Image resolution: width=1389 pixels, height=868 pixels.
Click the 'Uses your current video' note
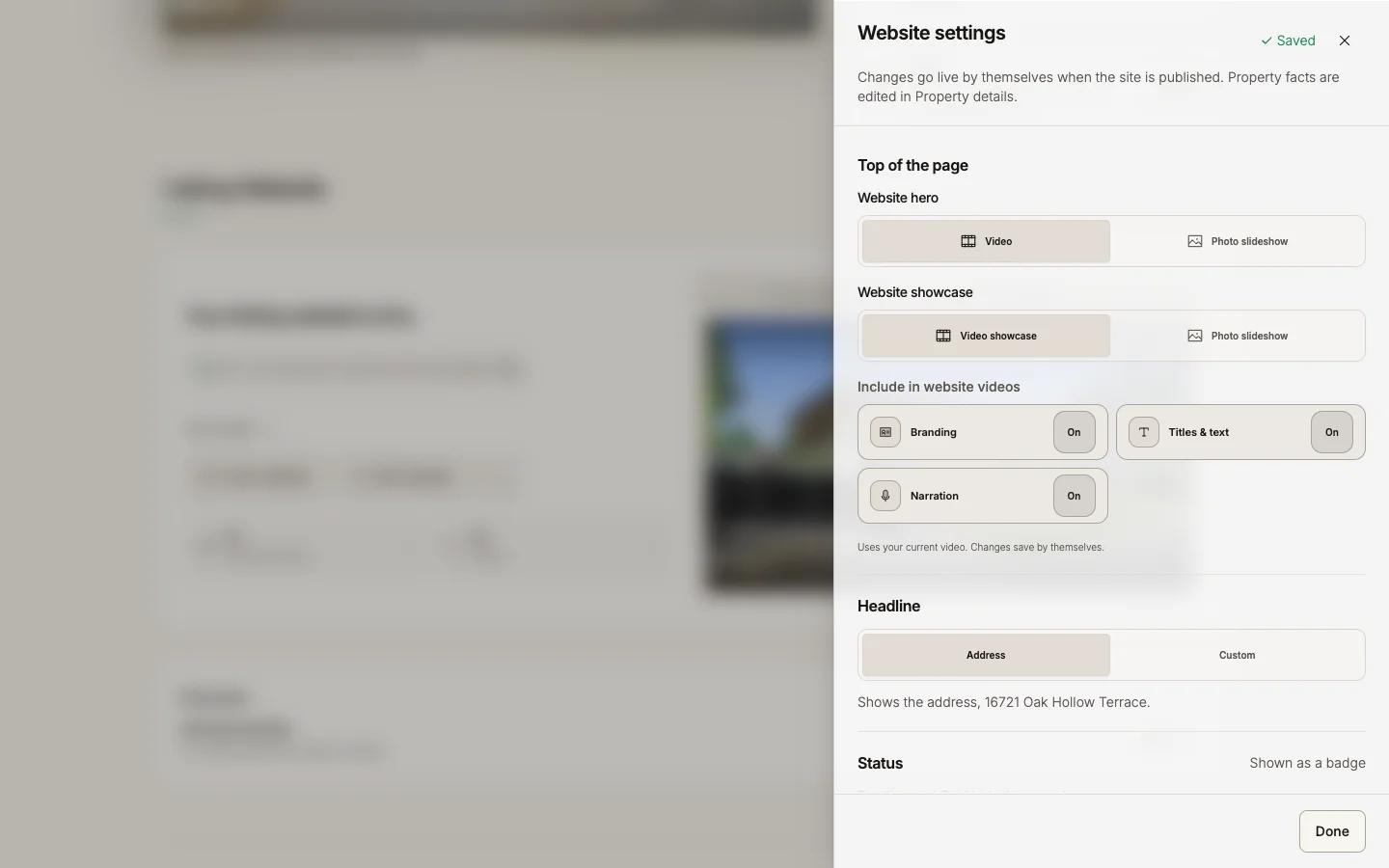coord(980,547)
